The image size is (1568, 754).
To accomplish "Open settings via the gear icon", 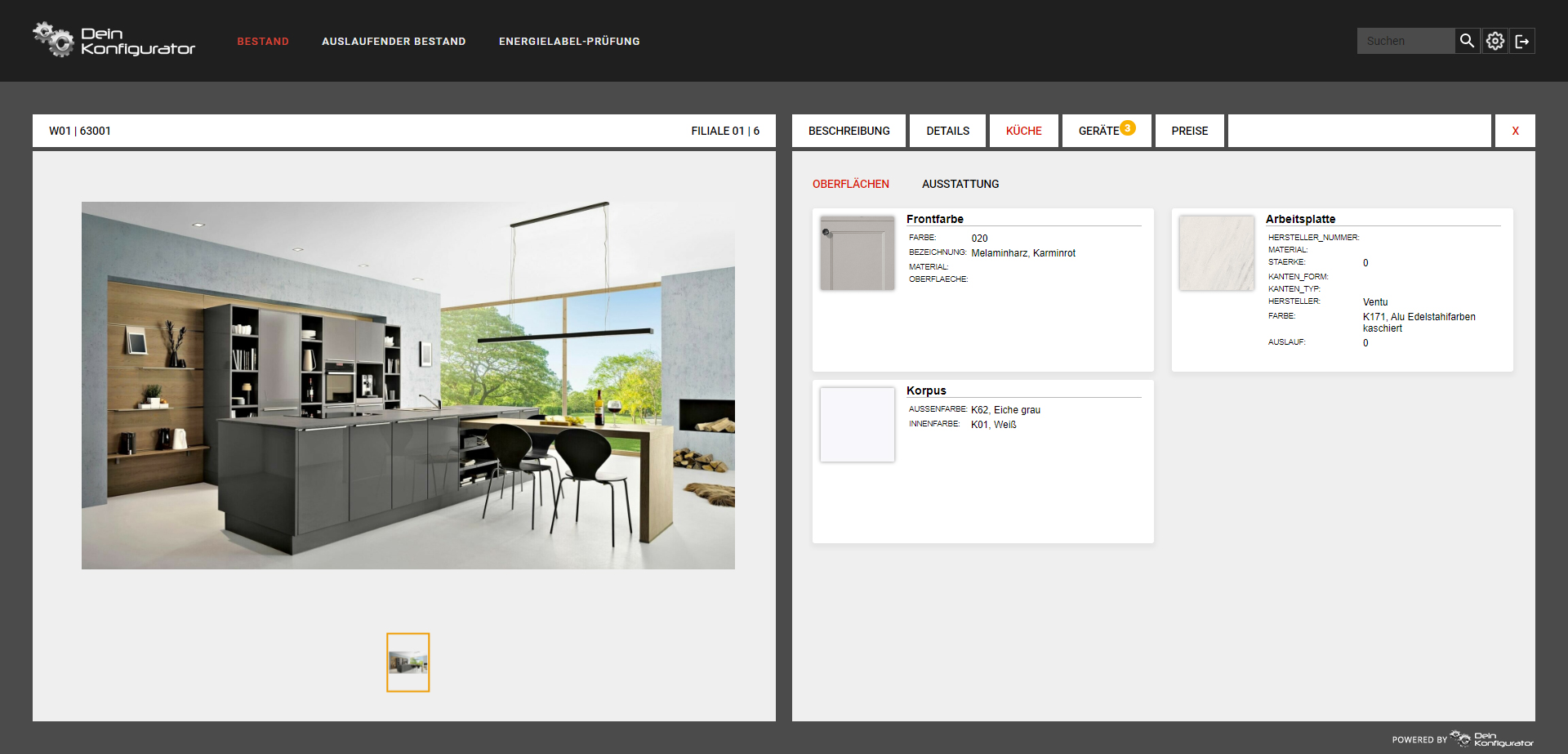I will (x=1494, y=41).
